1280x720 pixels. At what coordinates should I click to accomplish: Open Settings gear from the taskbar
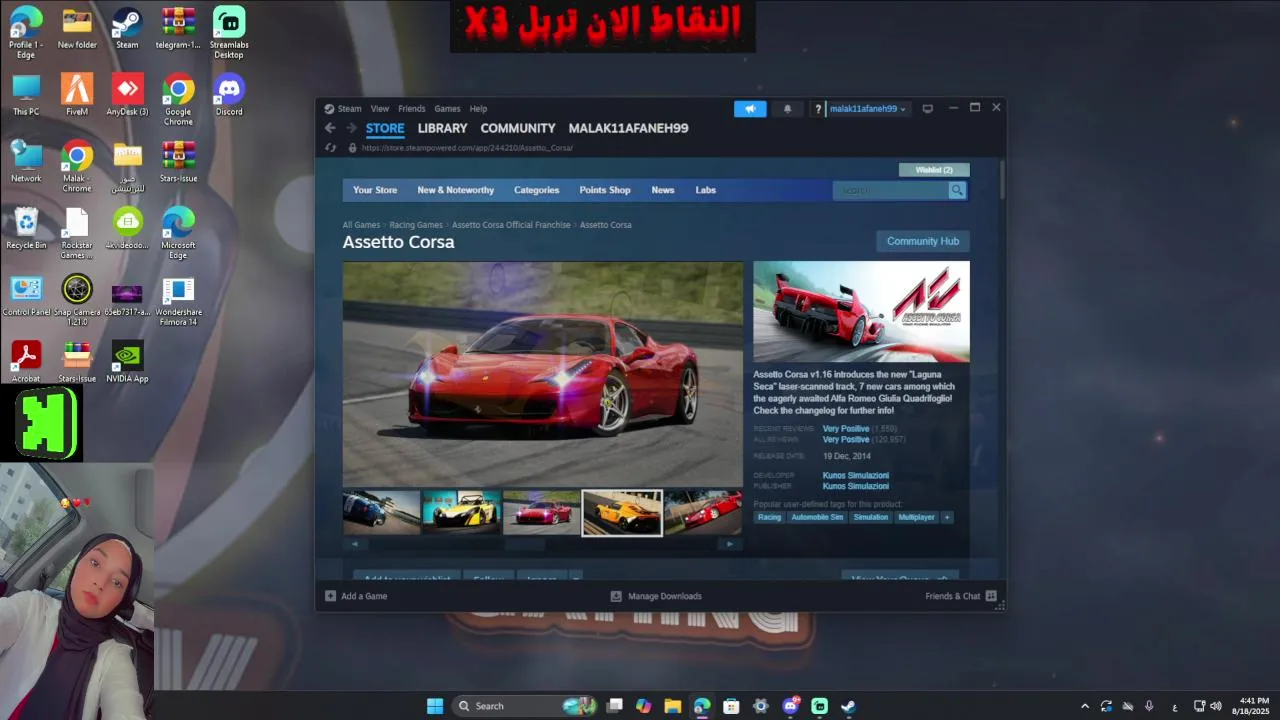tap(761, 706)
